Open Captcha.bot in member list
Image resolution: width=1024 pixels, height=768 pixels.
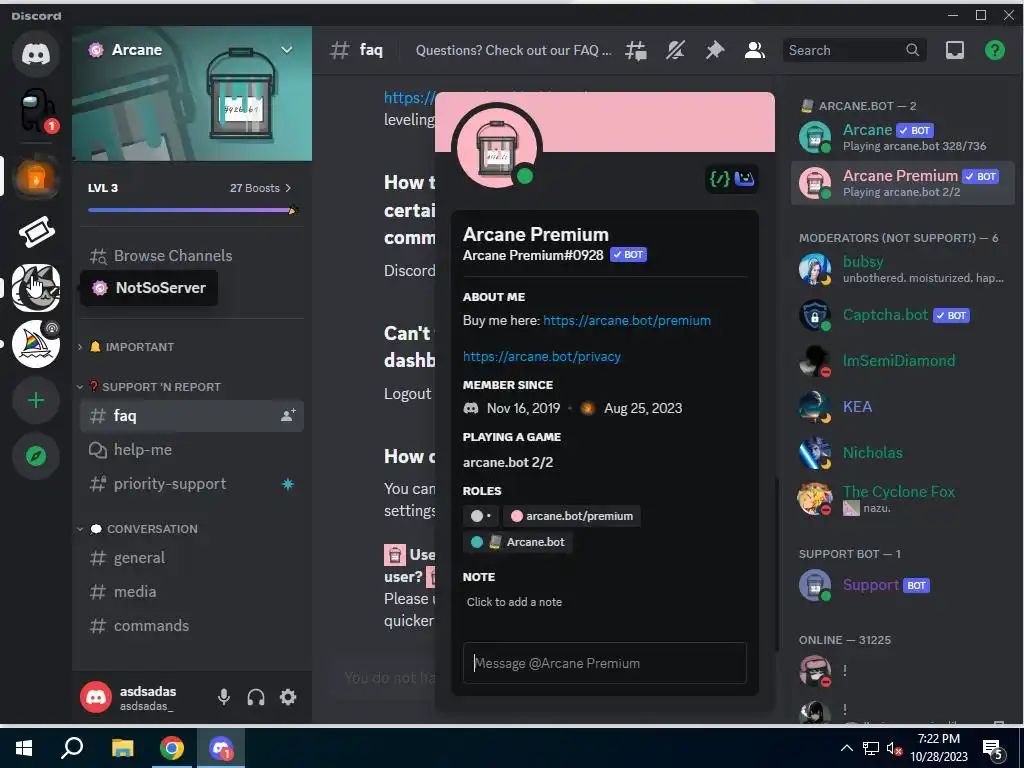coord(903,315)
